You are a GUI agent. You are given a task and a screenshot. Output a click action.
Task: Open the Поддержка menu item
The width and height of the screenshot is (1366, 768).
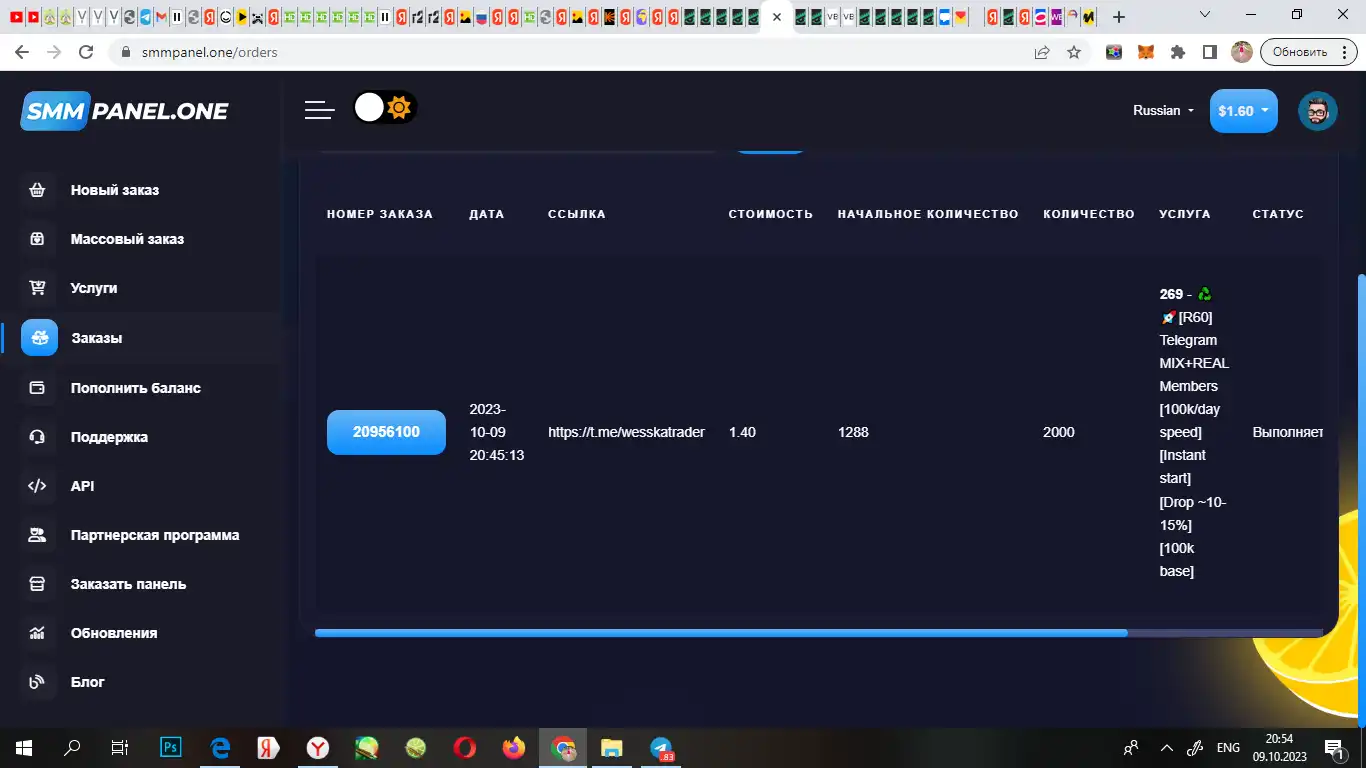109,437
